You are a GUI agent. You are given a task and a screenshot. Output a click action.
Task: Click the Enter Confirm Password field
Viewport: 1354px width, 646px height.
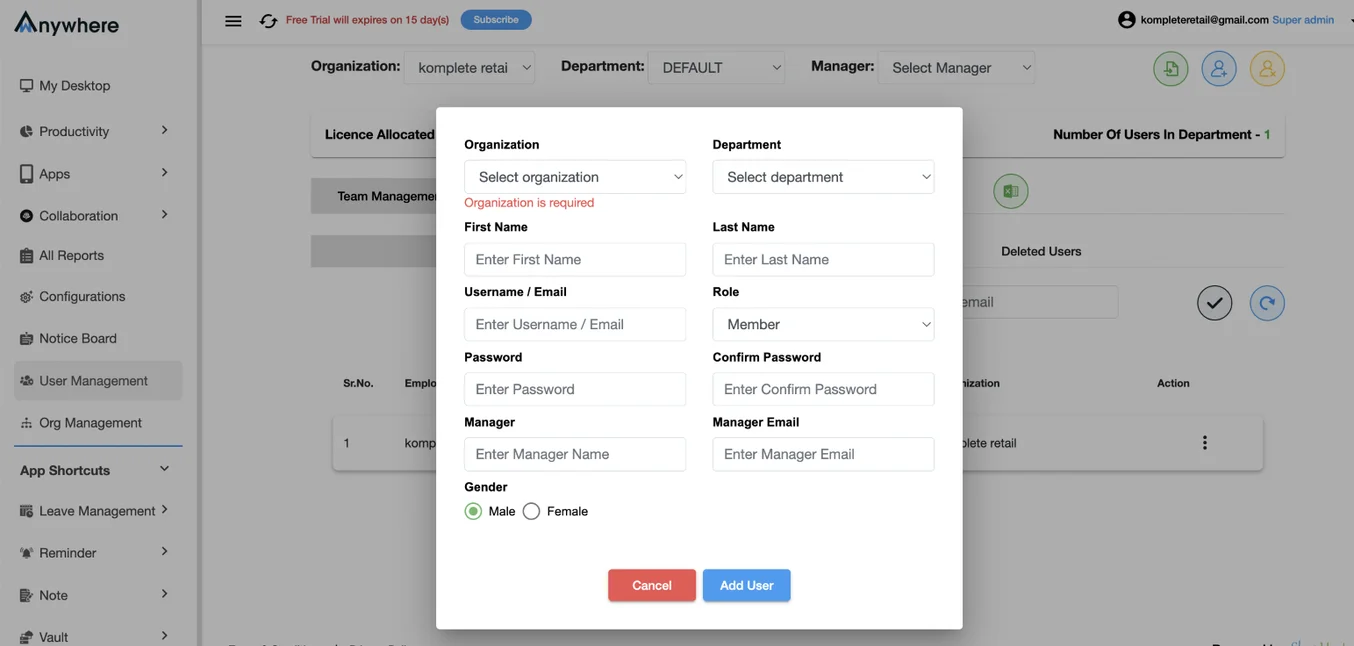click(823, 389)
